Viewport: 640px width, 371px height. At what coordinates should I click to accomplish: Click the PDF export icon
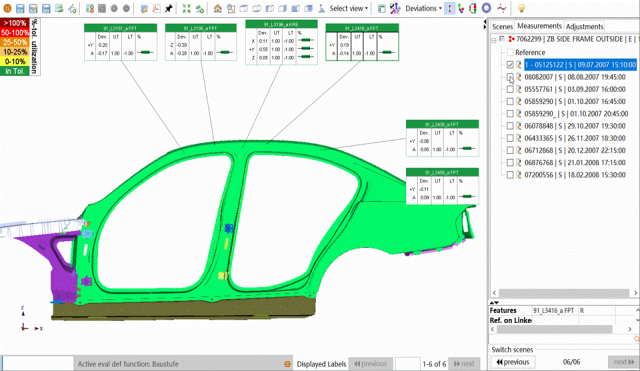pyautogui.click(x=156, y=8)
